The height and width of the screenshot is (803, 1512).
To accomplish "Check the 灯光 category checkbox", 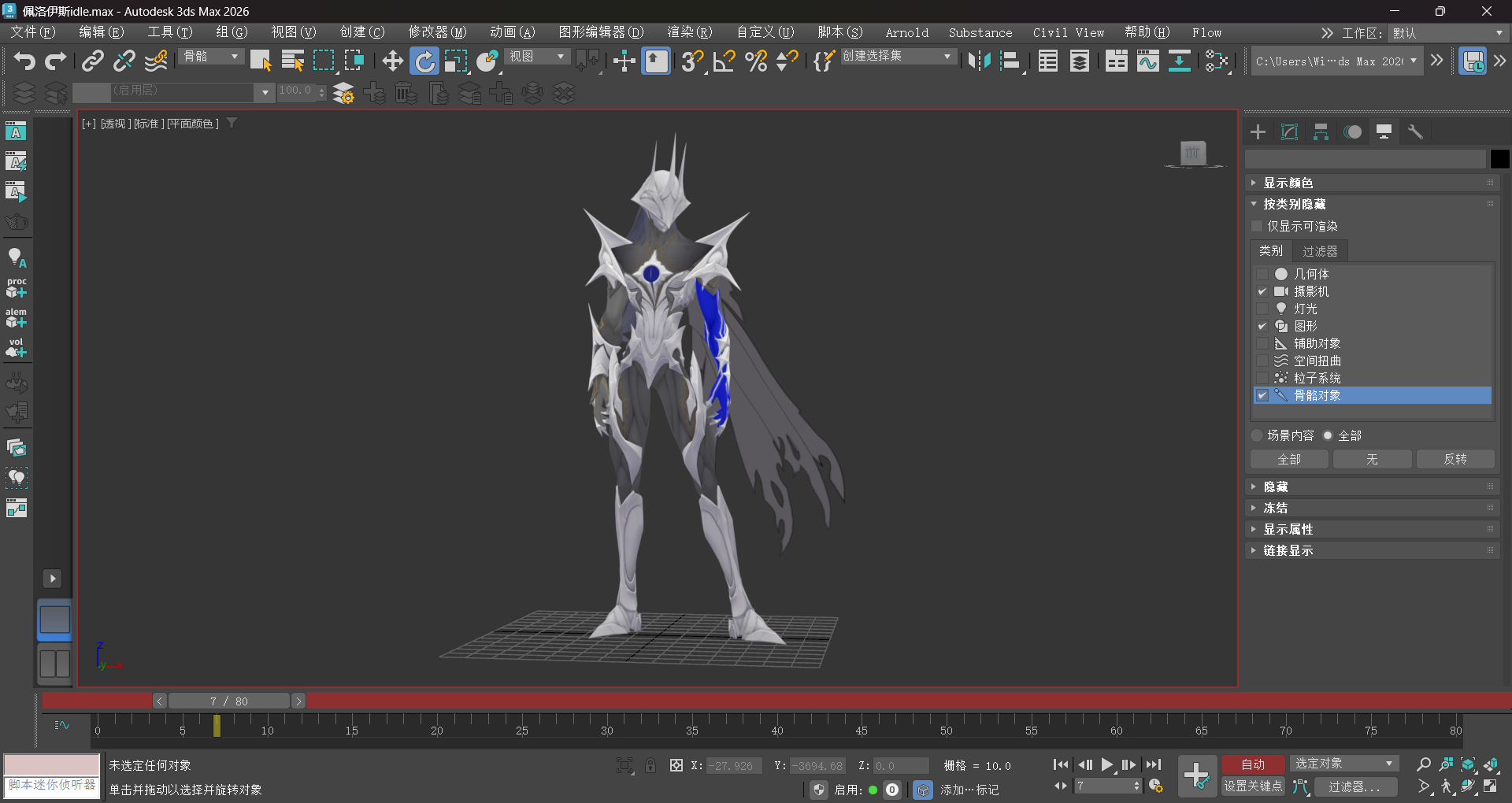I will pyautogui.click(x=1262, y=309).
